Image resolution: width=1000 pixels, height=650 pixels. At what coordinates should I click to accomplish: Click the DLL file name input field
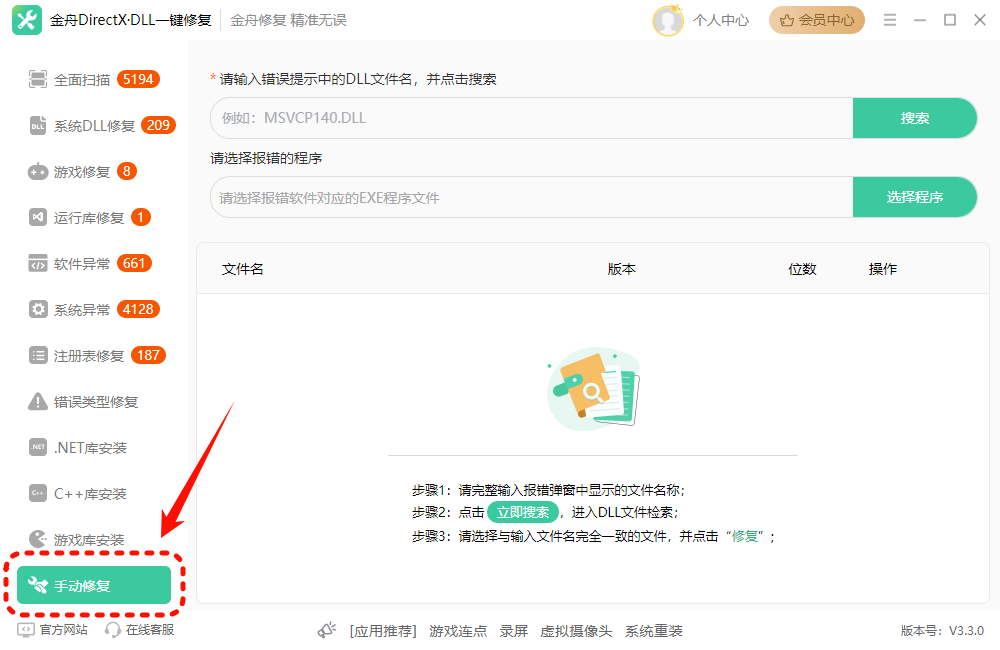[532, 118]
